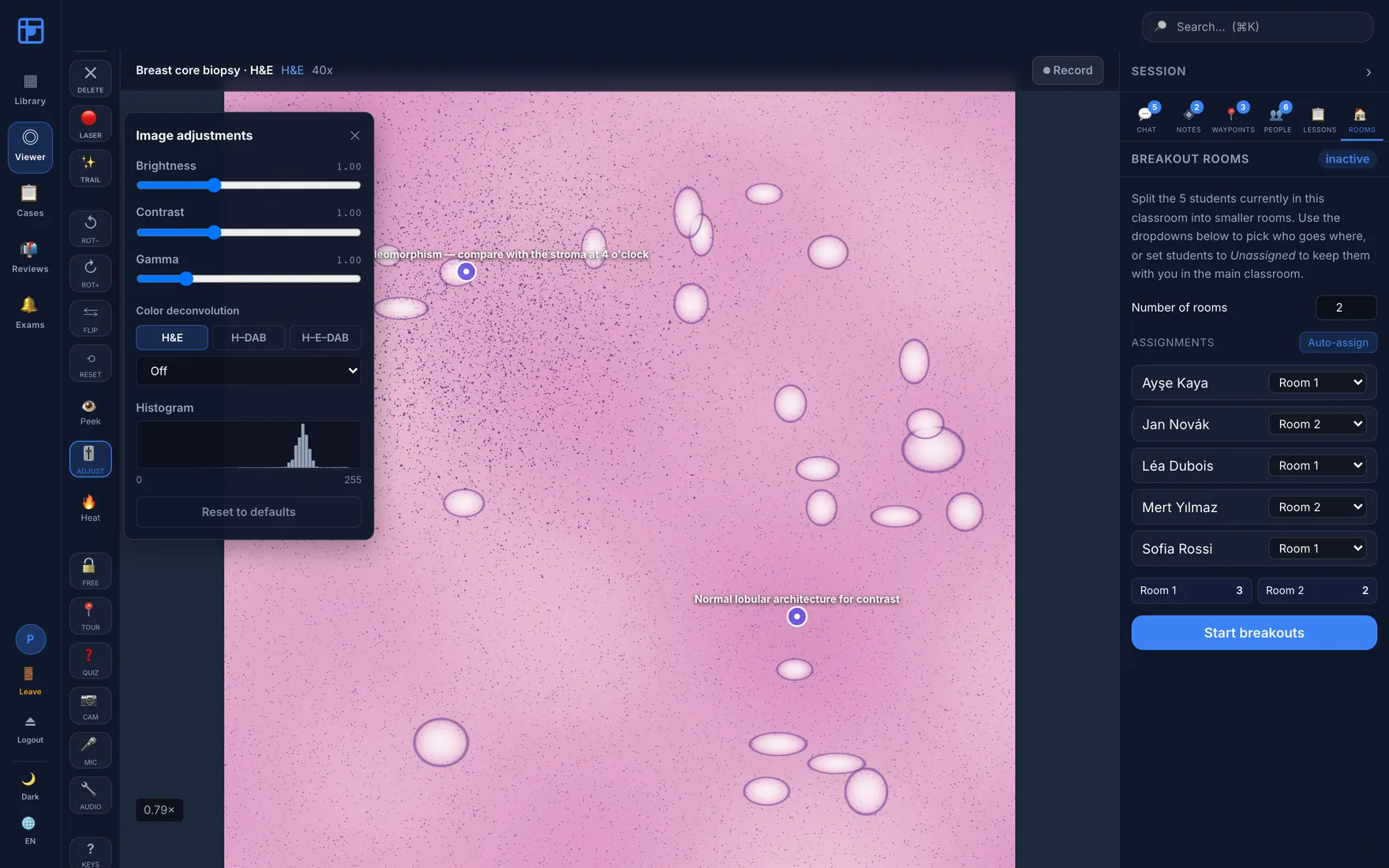The image size is (1389, 868).
Task: Select H&E color deconvolution mode
Action: (x=172, y=338)
